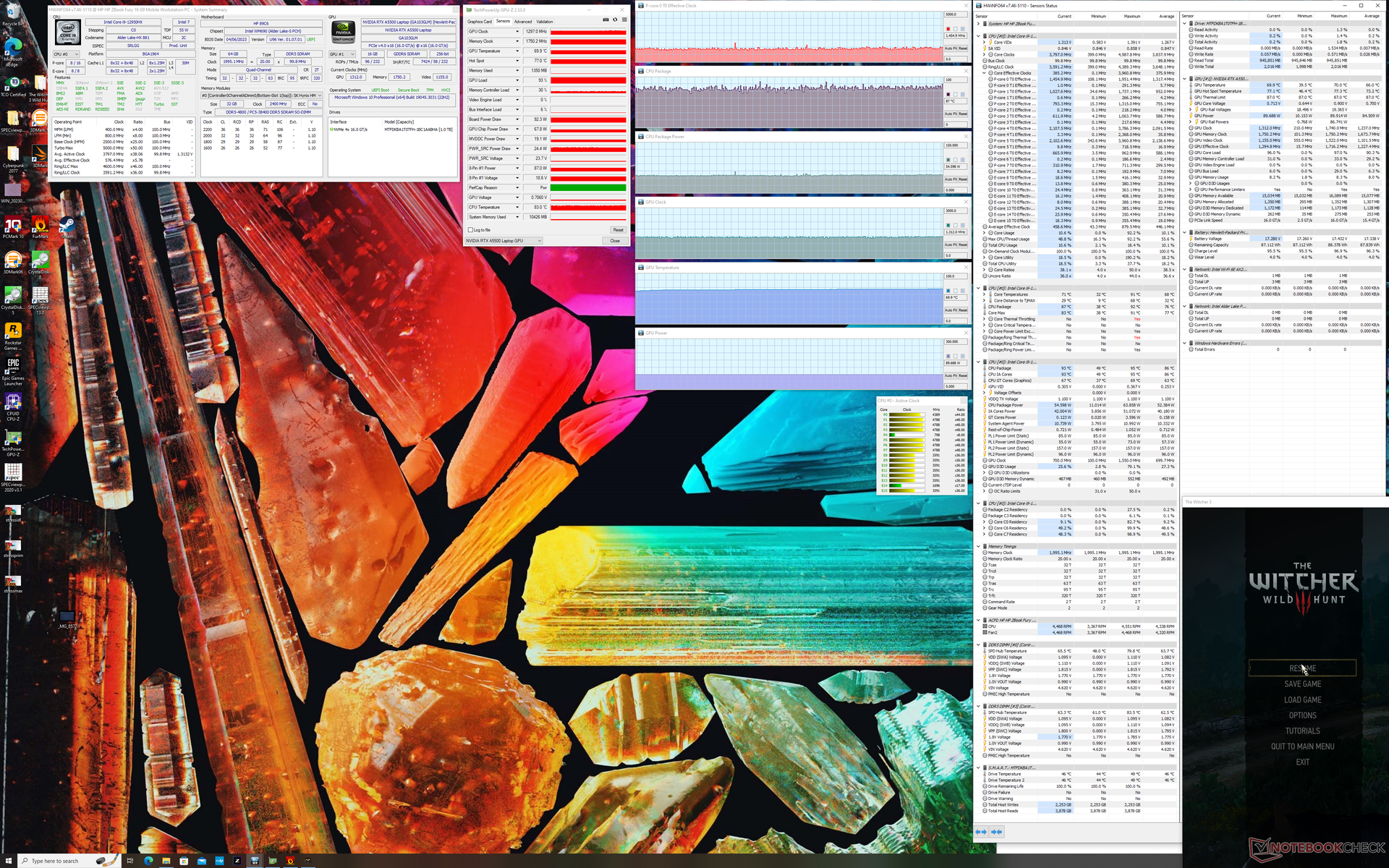Viewport: 1389px width, 868px height.
Task: Click HWiNFO expand columns arrows button
Action: [x=981, y=832]
